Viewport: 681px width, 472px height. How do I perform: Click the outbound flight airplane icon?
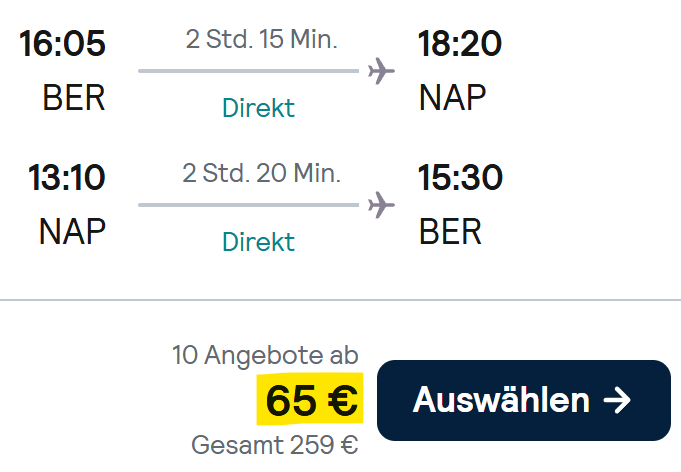[381, 72]
